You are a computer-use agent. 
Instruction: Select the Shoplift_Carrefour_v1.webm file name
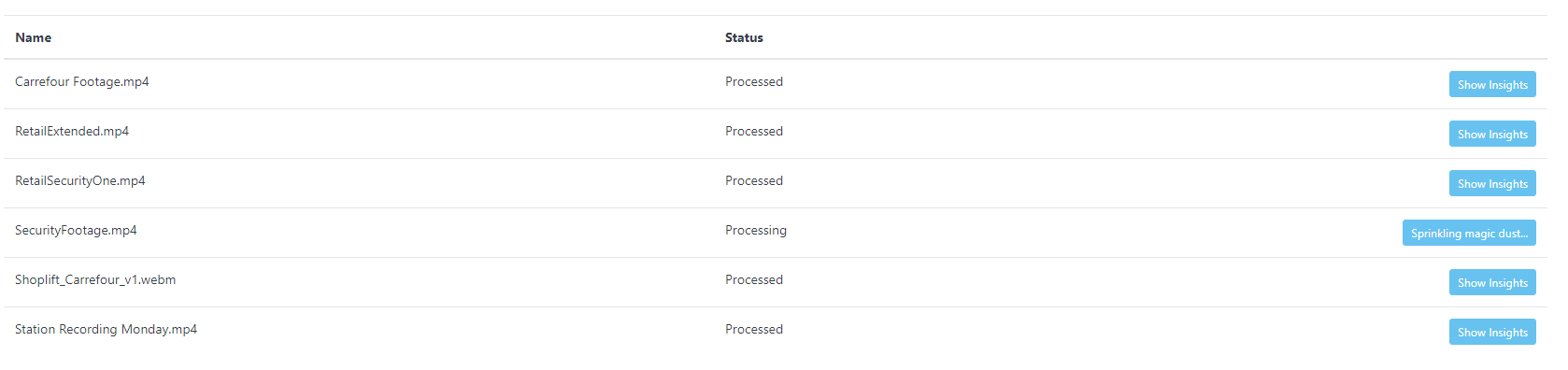coord(95,279)
